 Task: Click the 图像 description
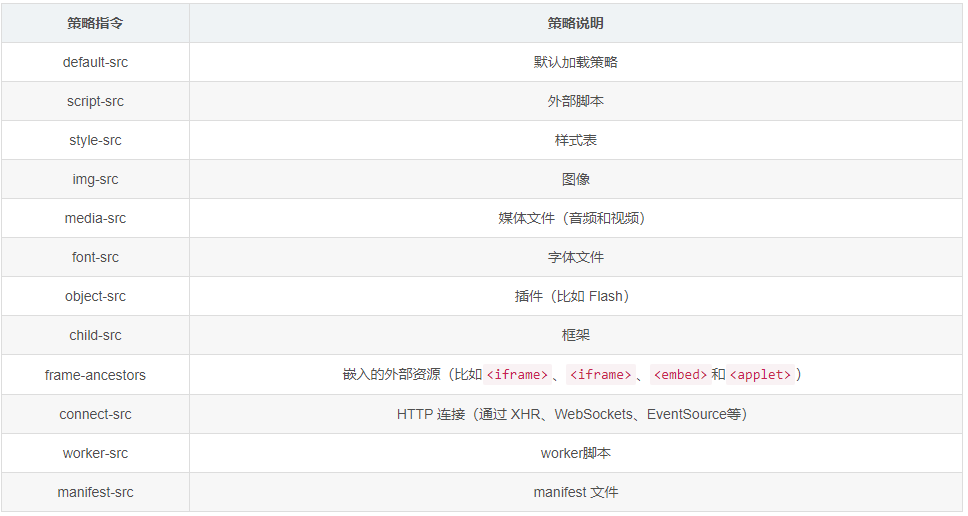575,179
